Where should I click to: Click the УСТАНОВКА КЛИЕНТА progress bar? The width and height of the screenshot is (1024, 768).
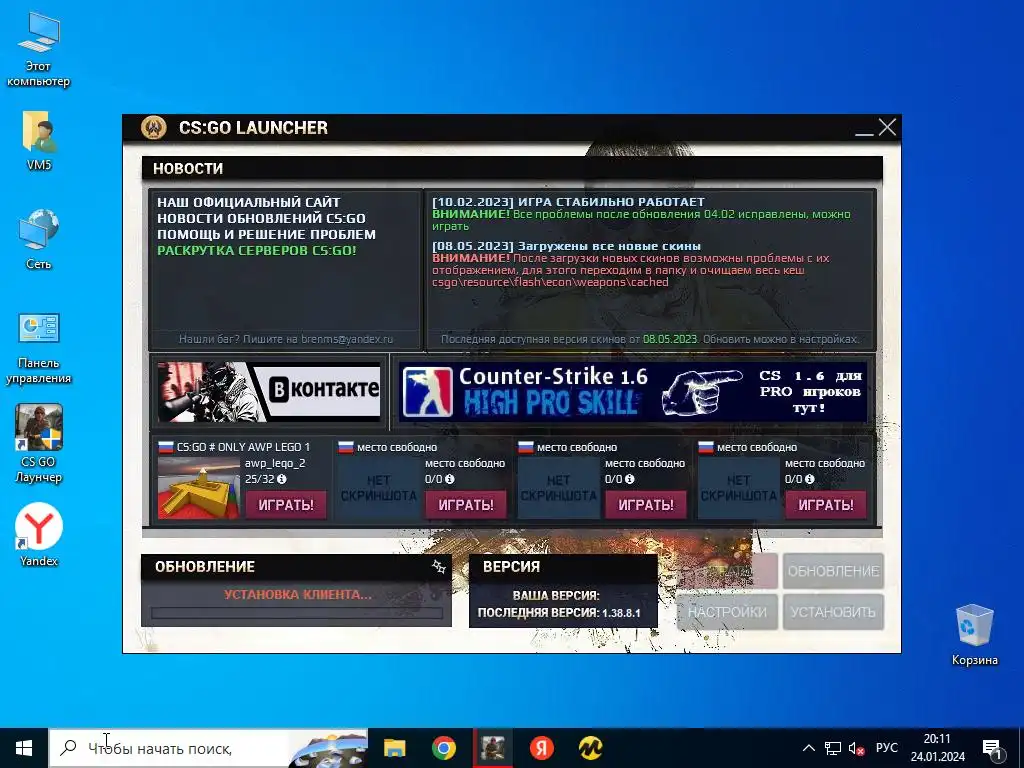click(x=296, y=613)
